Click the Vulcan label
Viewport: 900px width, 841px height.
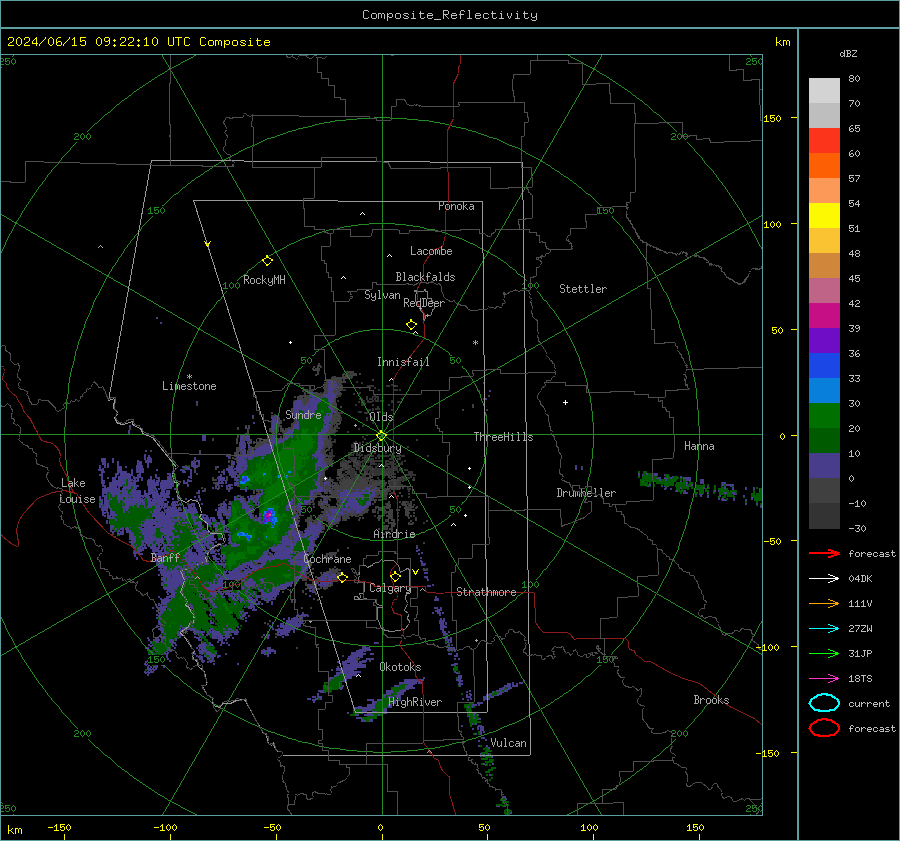[x=508, y=743]
